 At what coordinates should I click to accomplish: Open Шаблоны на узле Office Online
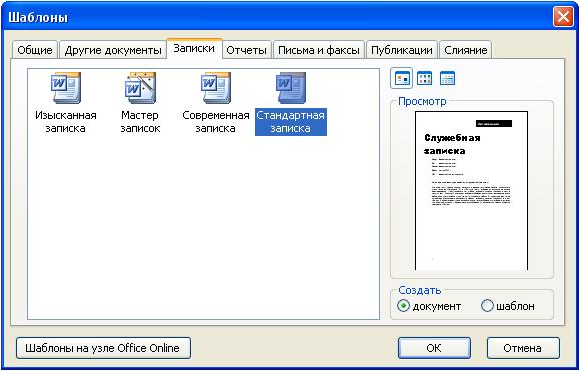pyautogui.click(x=103, y=348)
